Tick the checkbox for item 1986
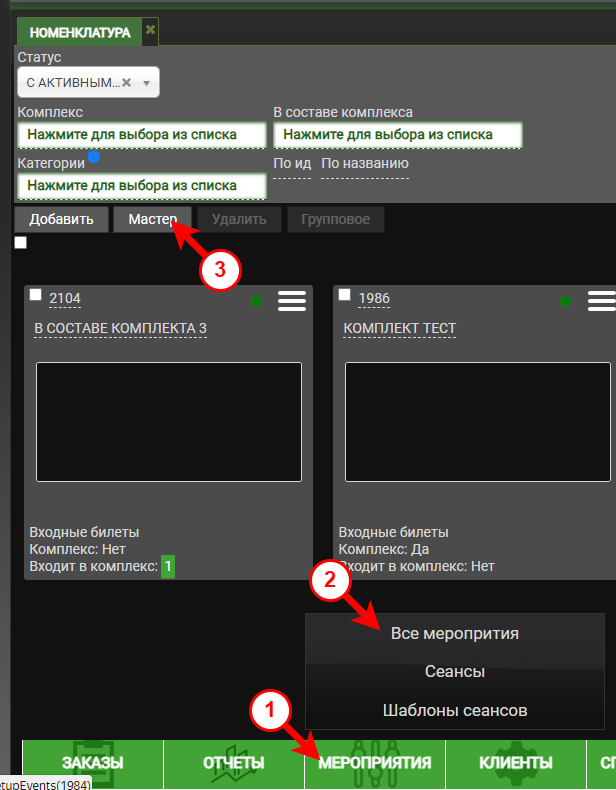 point(345,295)
